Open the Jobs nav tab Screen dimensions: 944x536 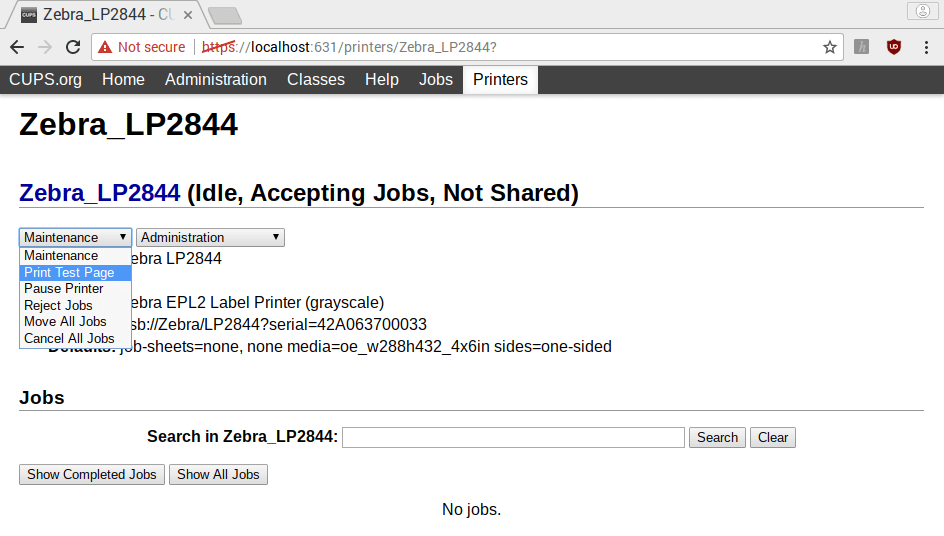coord(436,79)
